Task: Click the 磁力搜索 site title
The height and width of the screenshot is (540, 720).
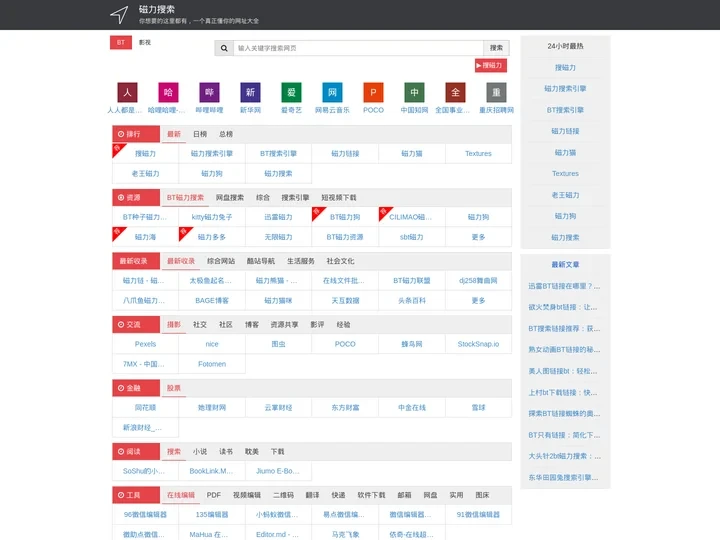Action: point(157,10)
